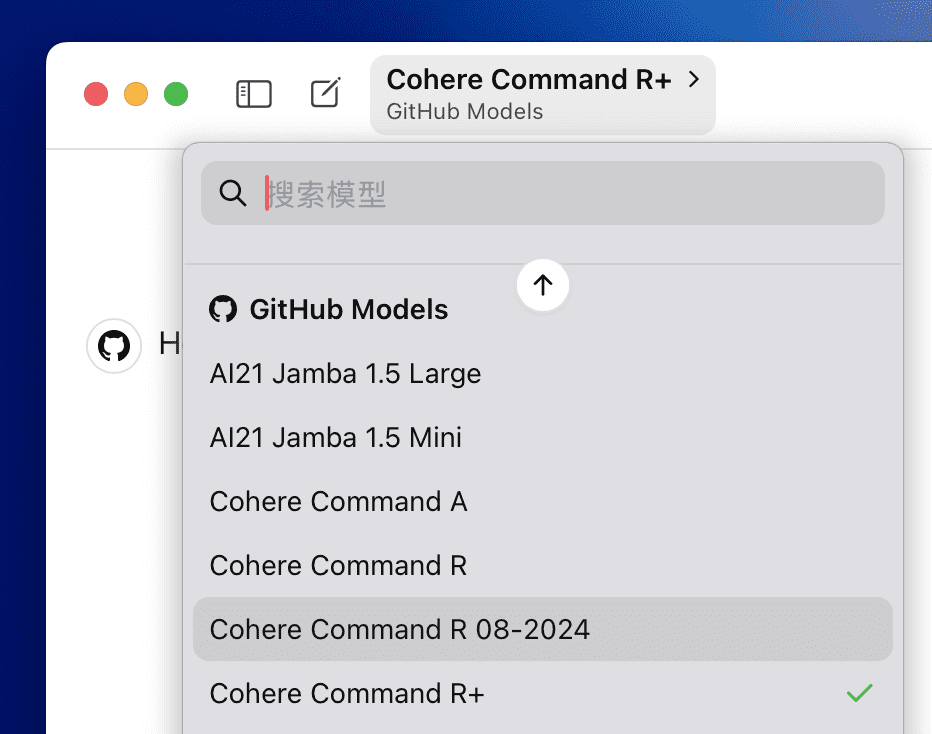Click the scroll-to-top arrow button
Viewport: 932px width, 734px height.
click(543, 285)
